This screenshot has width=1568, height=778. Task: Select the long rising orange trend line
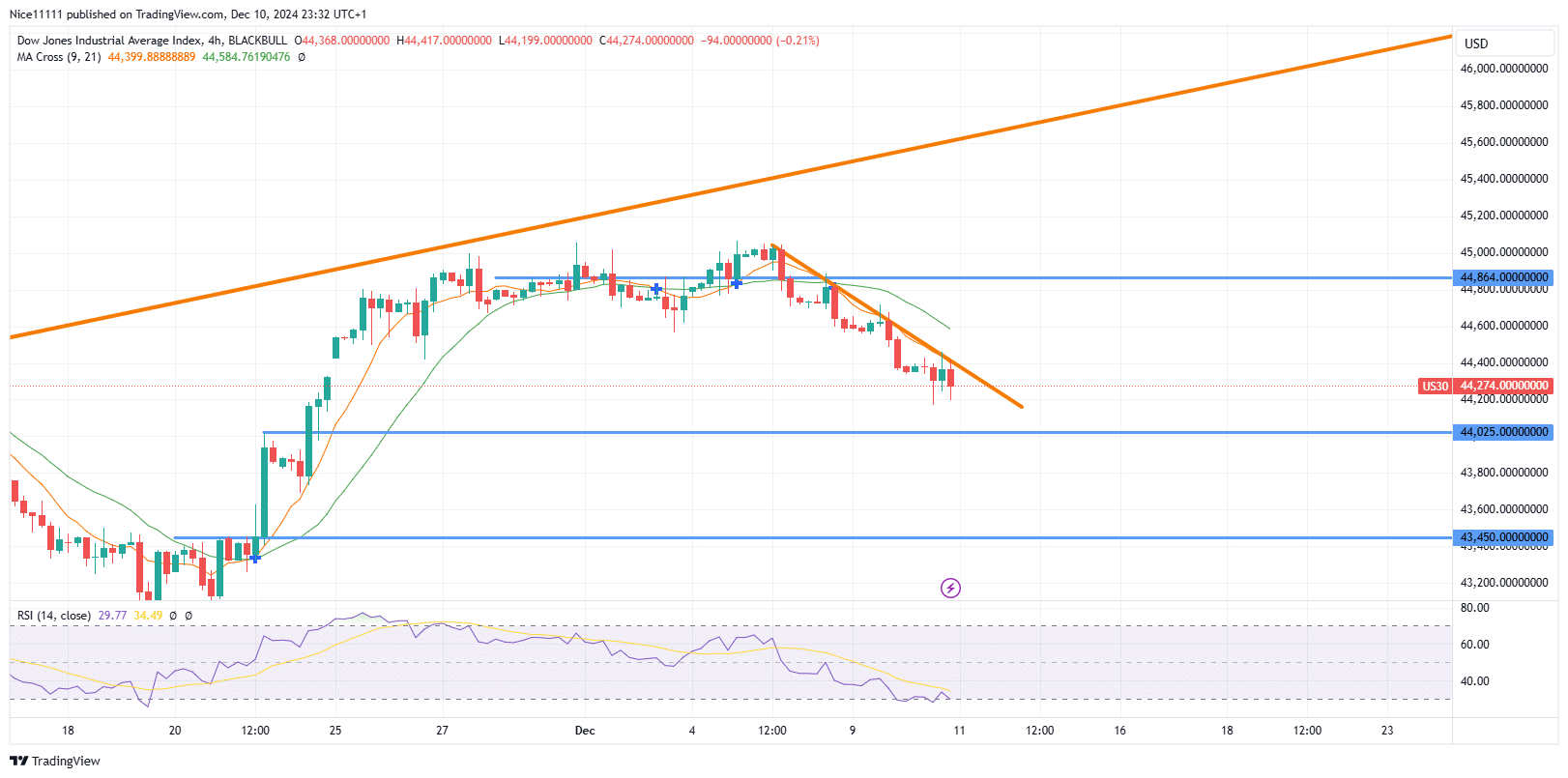click(731, 187)
